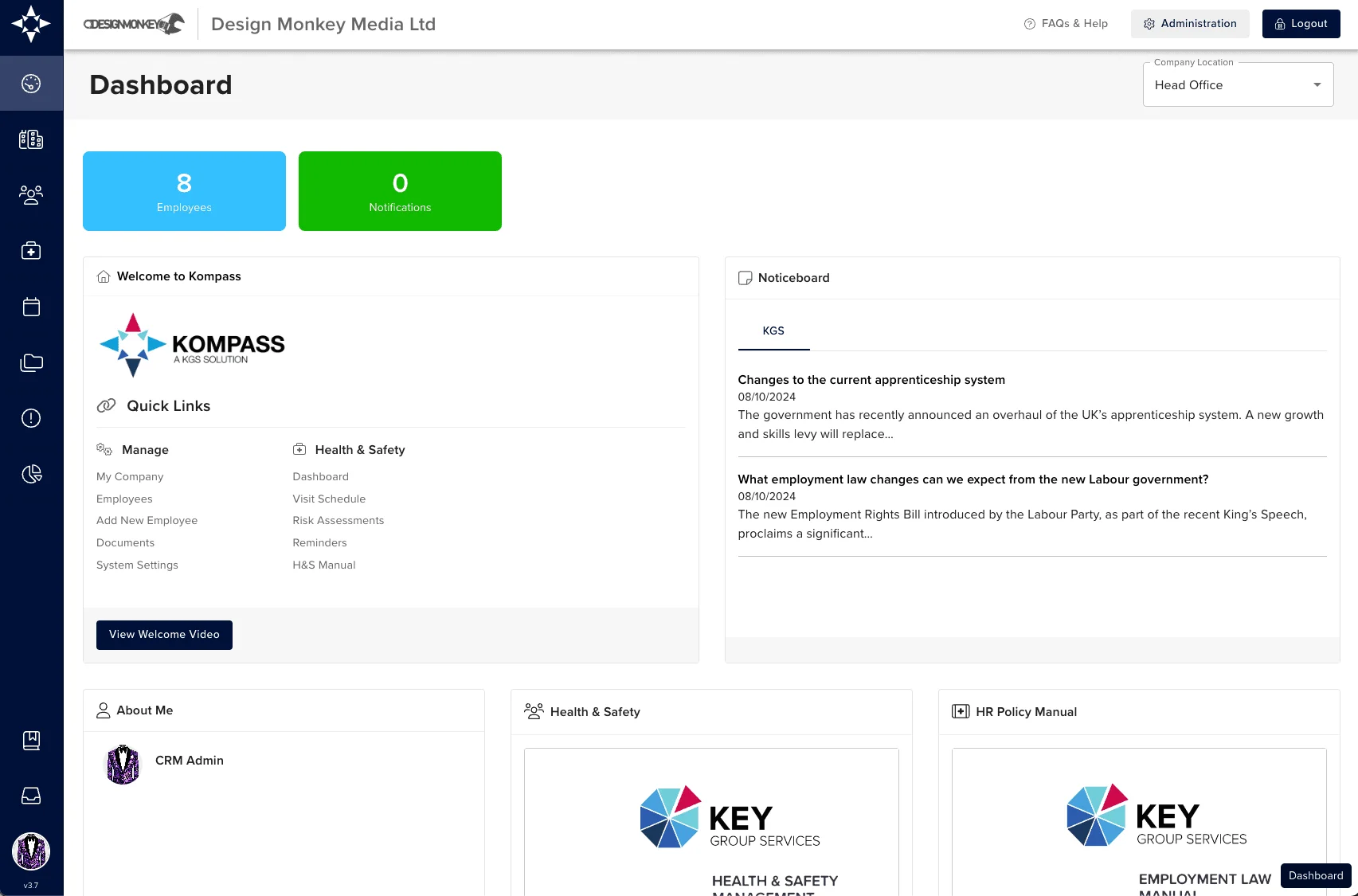The image size is (1358, 896).
Task: Open System Settings quick link
Action: [137, 565]
